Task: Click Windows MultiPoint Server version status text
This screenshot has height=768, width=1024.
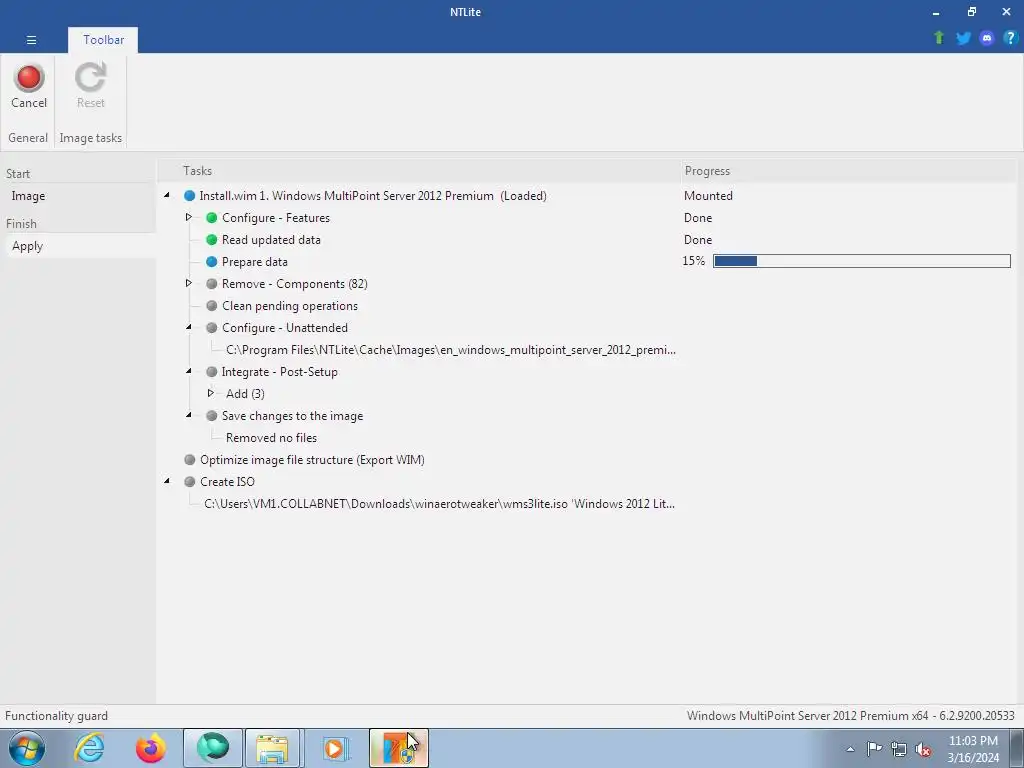Action: click(850, 716)
